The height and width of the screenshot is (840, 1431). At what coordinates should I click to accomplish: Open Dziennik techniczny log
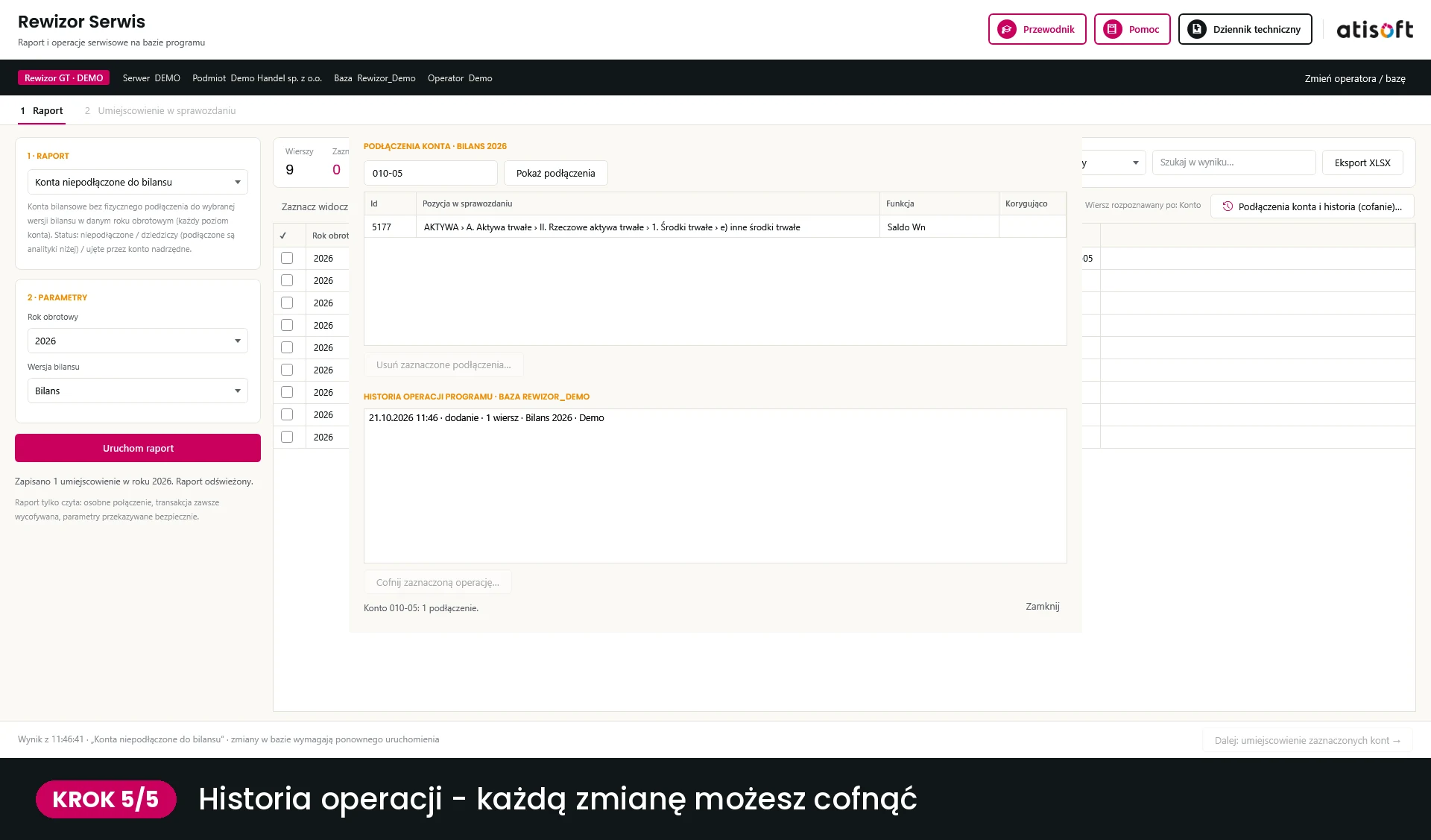1245,29
